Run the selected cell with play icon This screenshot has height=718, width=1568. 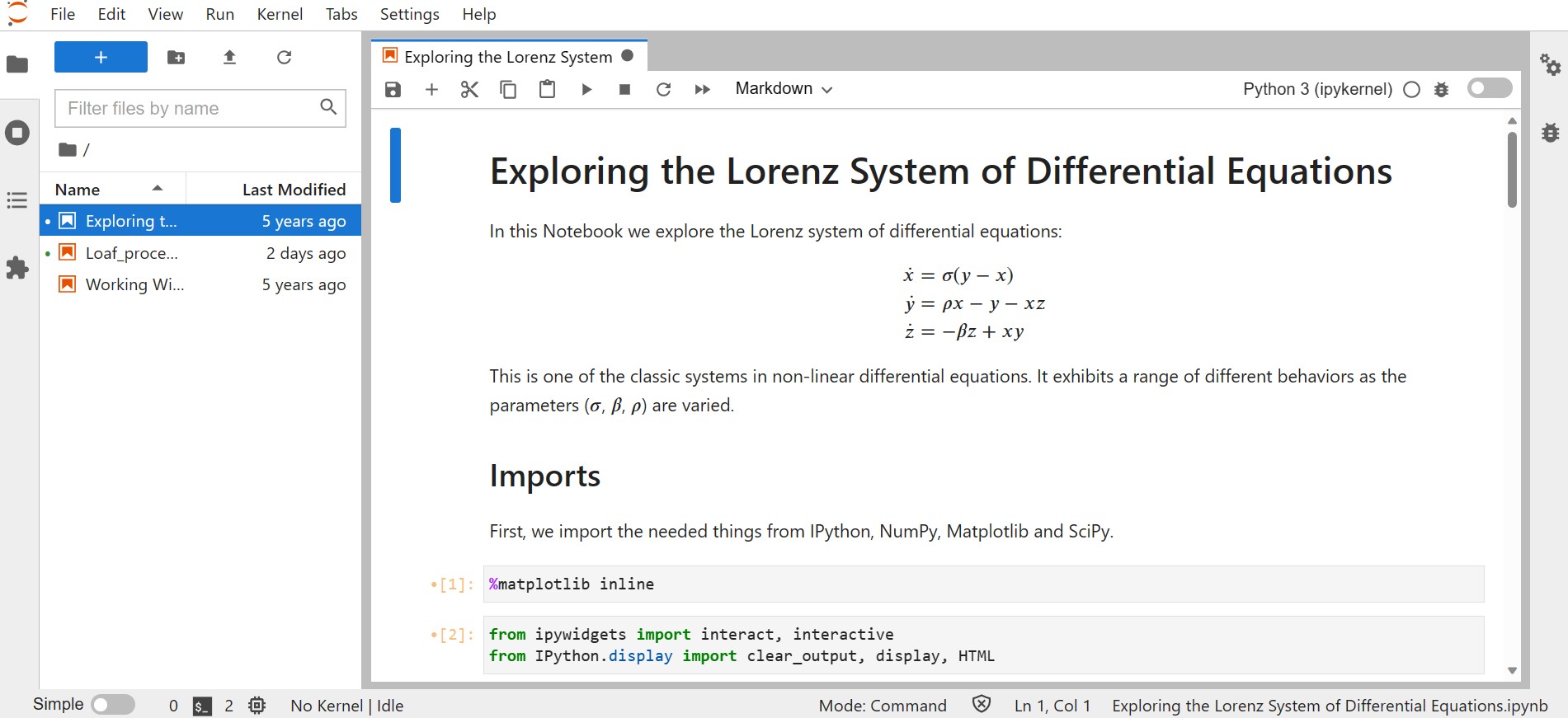point(586,89)
